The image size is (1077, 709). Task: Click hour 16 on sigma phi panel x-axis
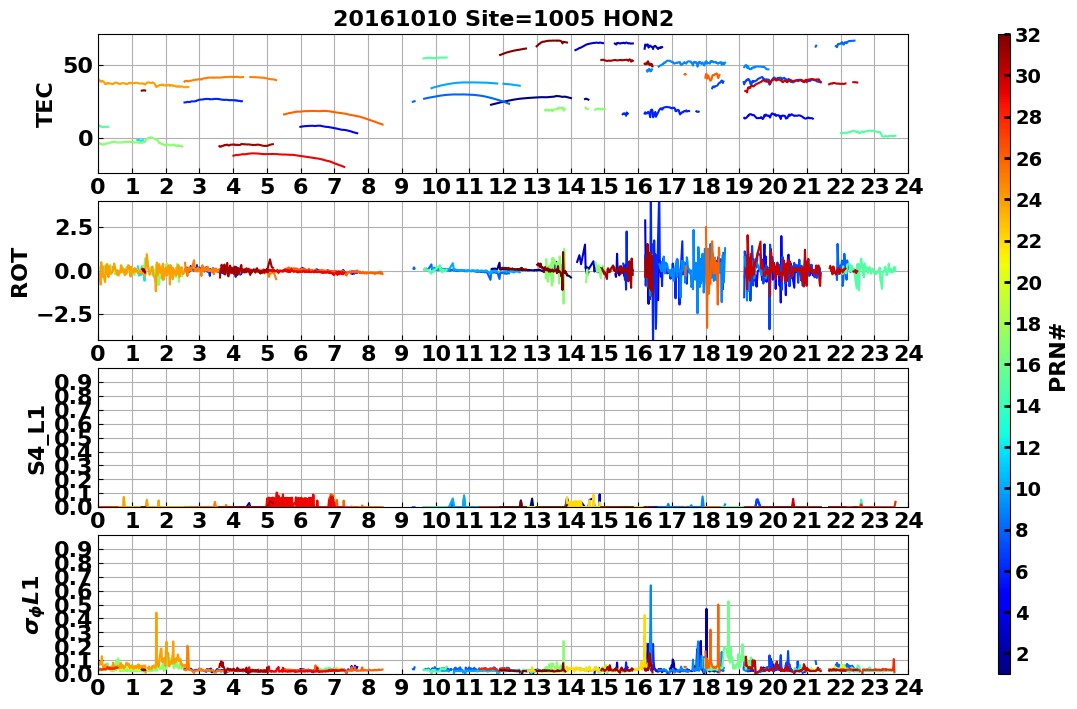click(639, 686)
